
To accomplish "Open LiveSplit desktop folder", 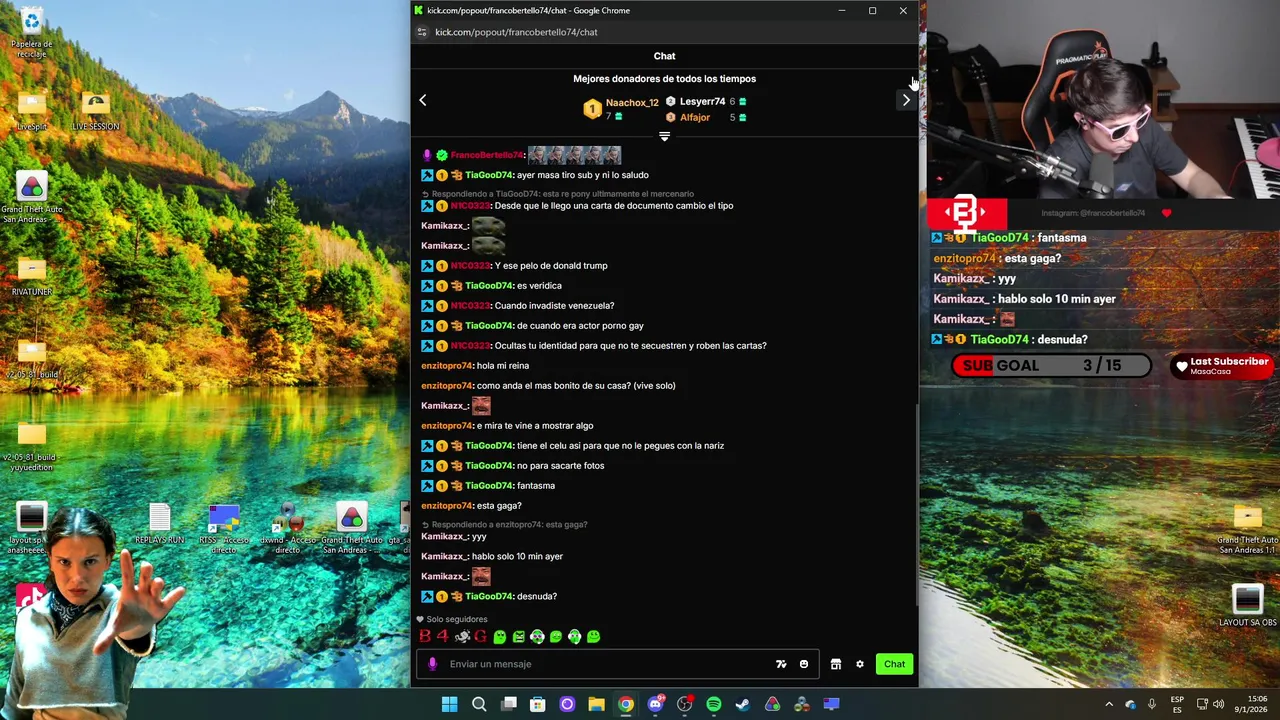I will point(32,112).
